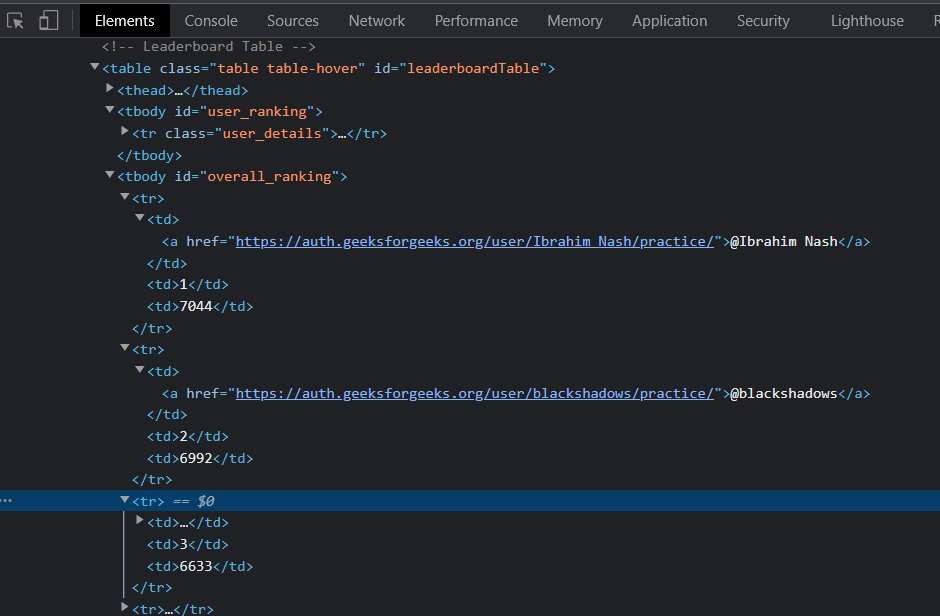Collapse the td holding blackshadows link
The image size is (940, 616).
coord(140,369)
